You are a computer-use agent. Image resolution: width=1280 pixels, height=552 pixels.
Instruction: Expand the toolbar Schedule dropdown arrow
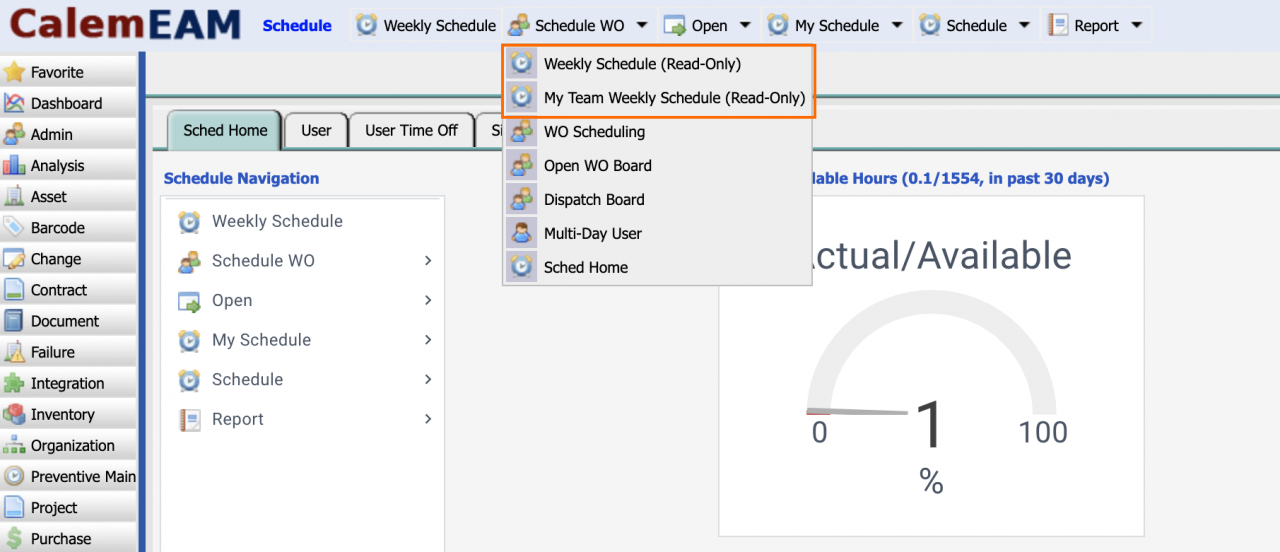[1024, 26]
